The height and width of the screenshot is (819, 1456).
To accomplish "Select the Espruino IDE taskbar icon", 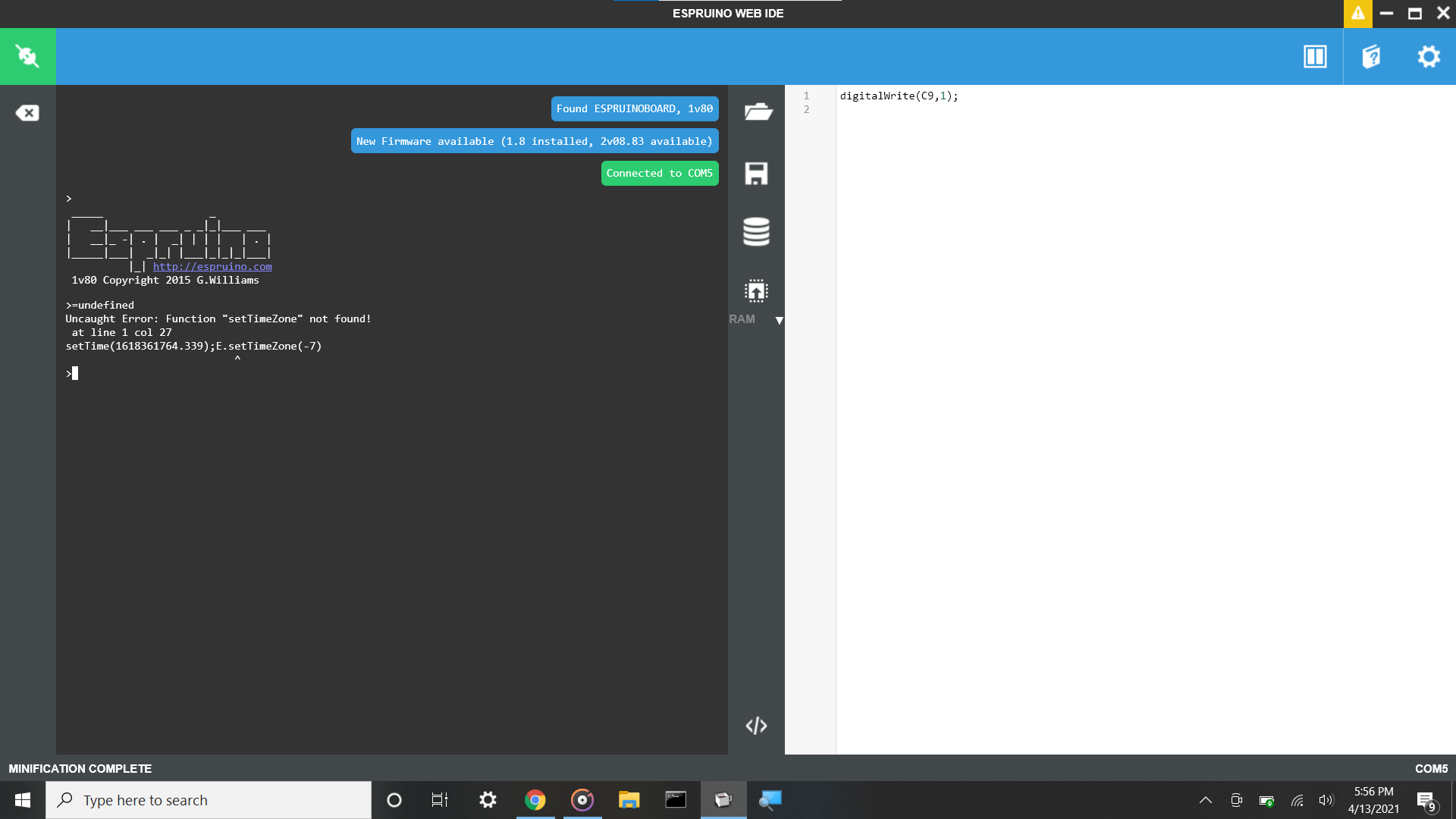I will tap(723, 800).
